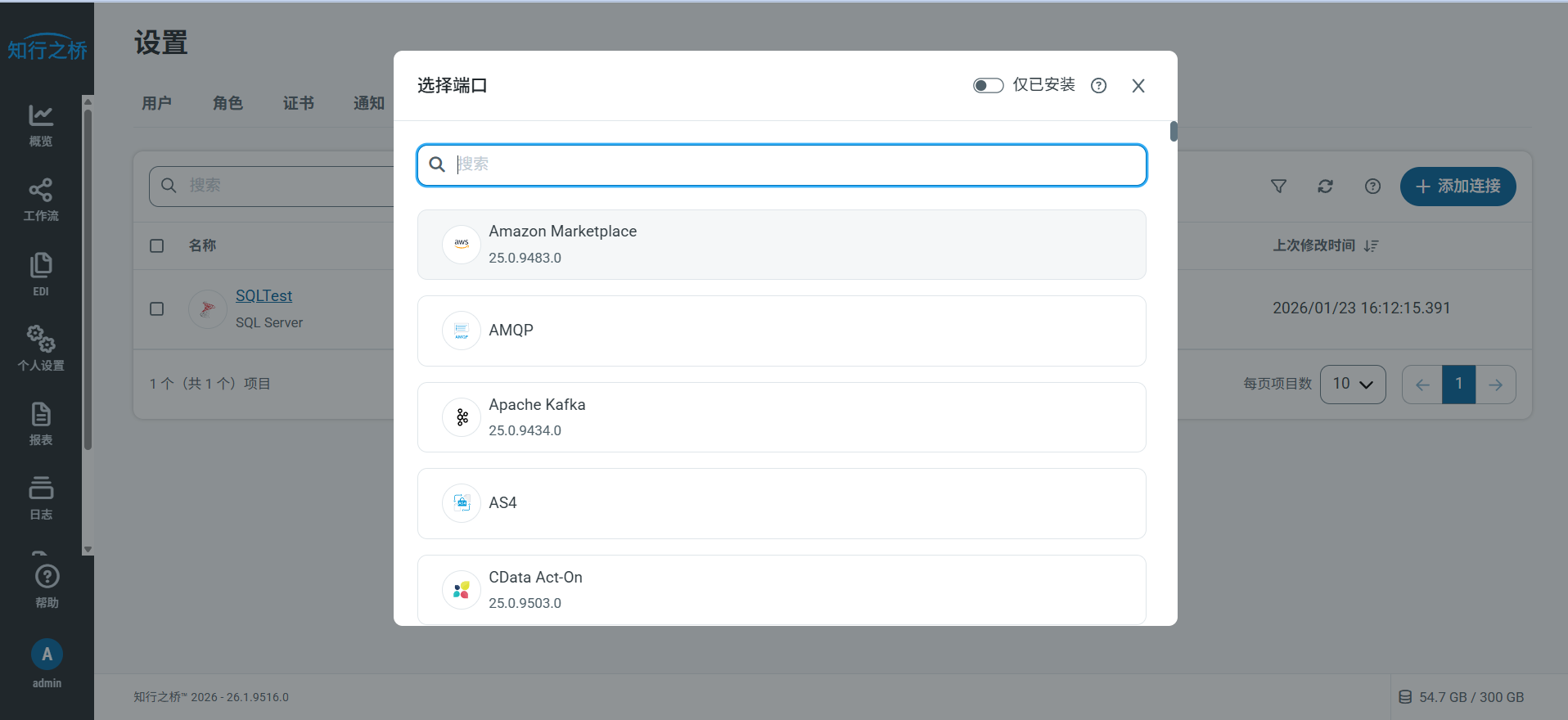Click the SQL Server subtitle text
This screenshot has width=1568, height=720.
tap(269, 322)
